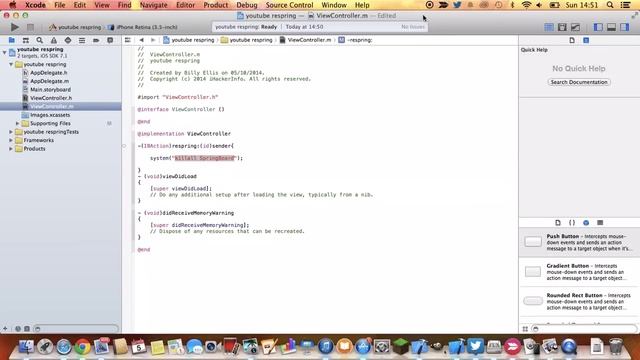640x360 pixels.
Task: Open the Editor menu
Action: [185, 5]
